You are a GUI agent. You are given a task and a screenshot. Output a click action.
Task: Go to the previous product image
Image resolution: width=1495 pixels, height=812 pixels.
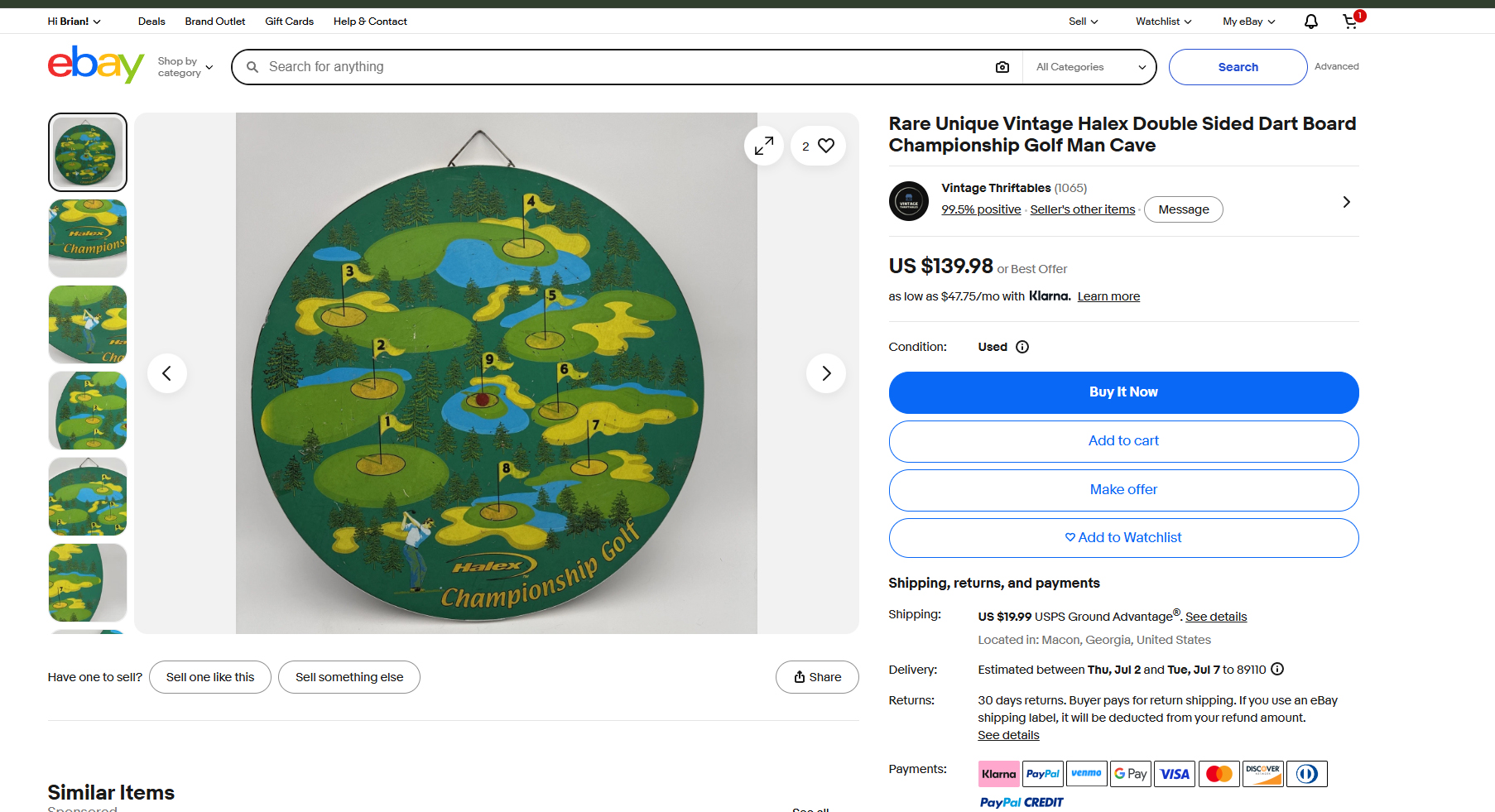167,373
